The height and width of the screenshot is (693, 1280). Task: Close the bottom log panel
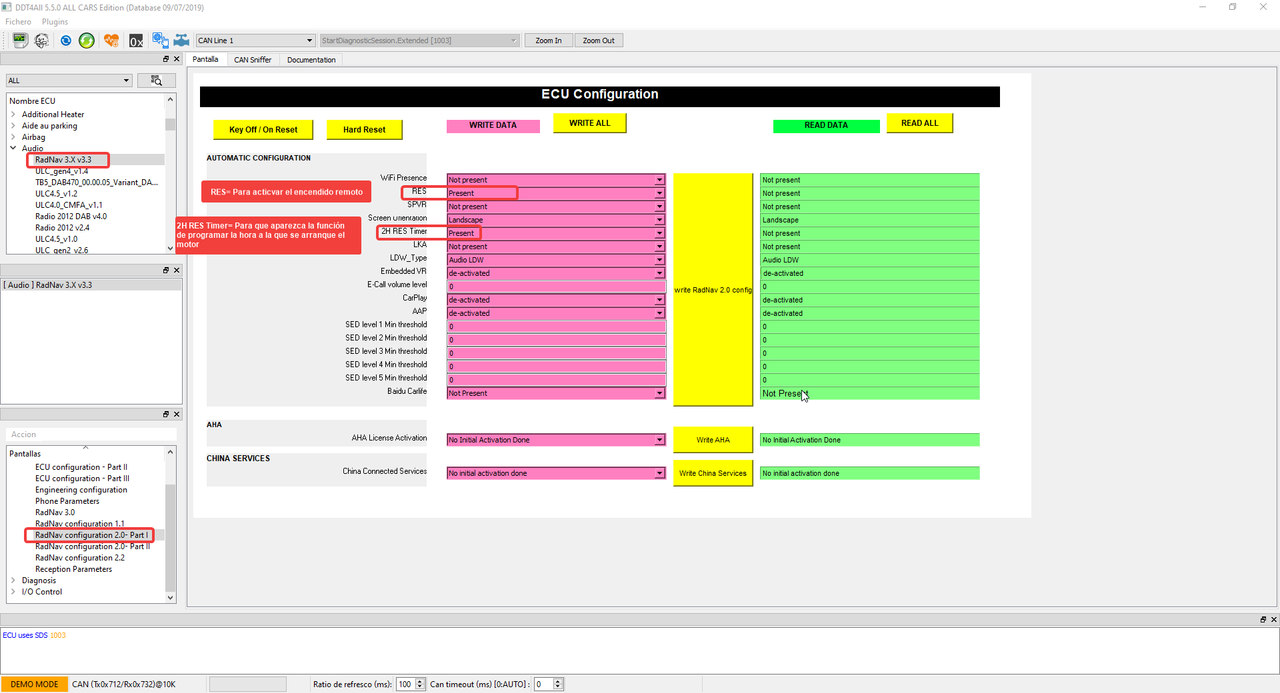pyautogui.click(x=1273, y=620)
